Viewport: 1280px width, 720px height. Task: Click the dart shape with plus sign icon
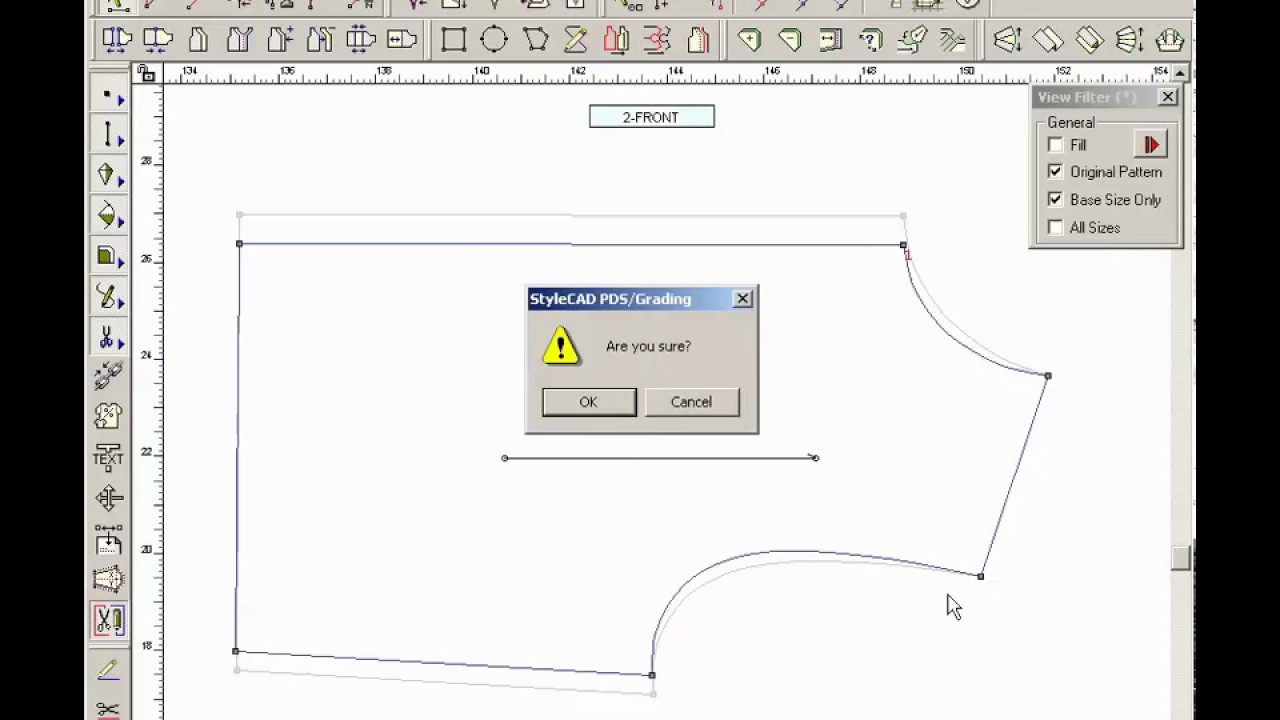[x=749, y=40]
